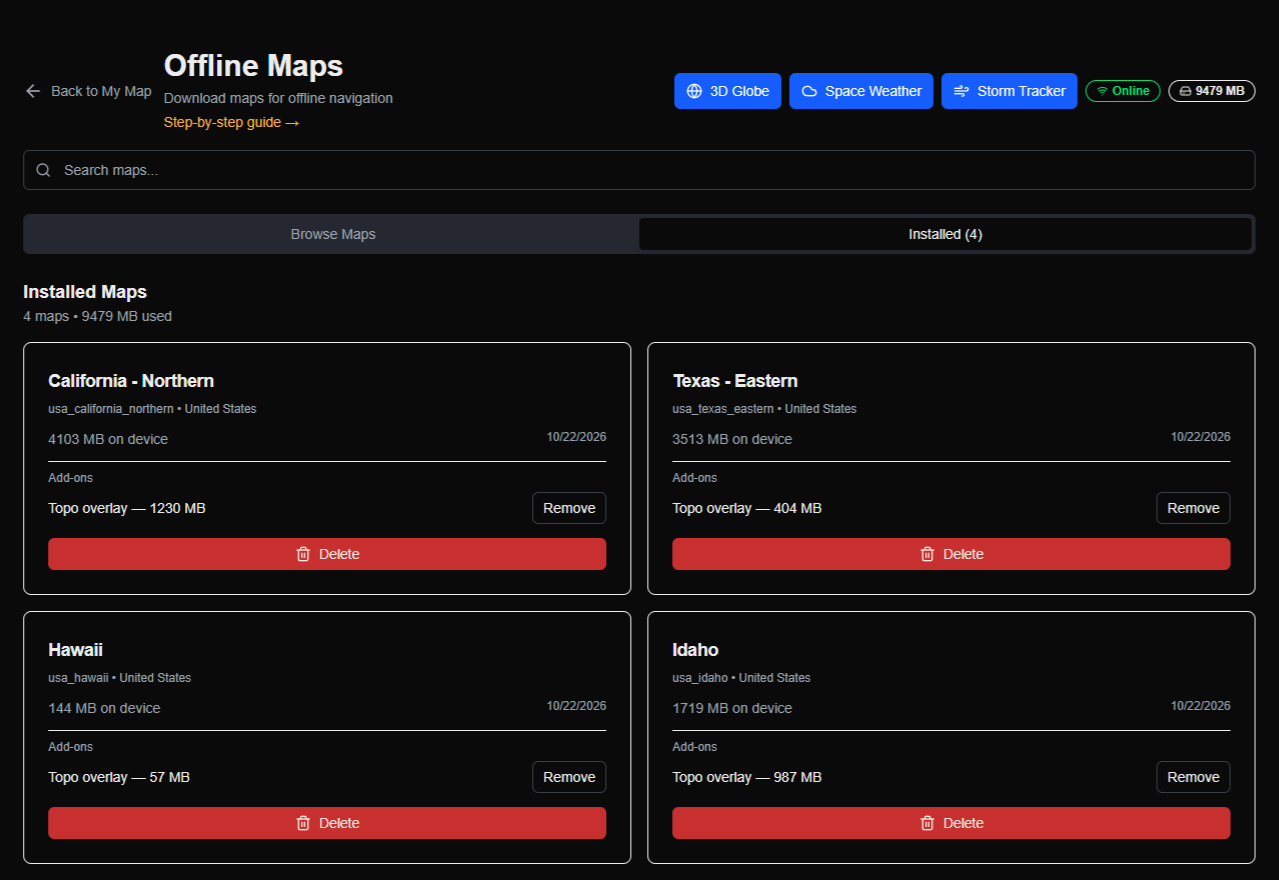1279x880 pixels.
Task: Click the Installed Maps heading
Action: click(85, 292)
